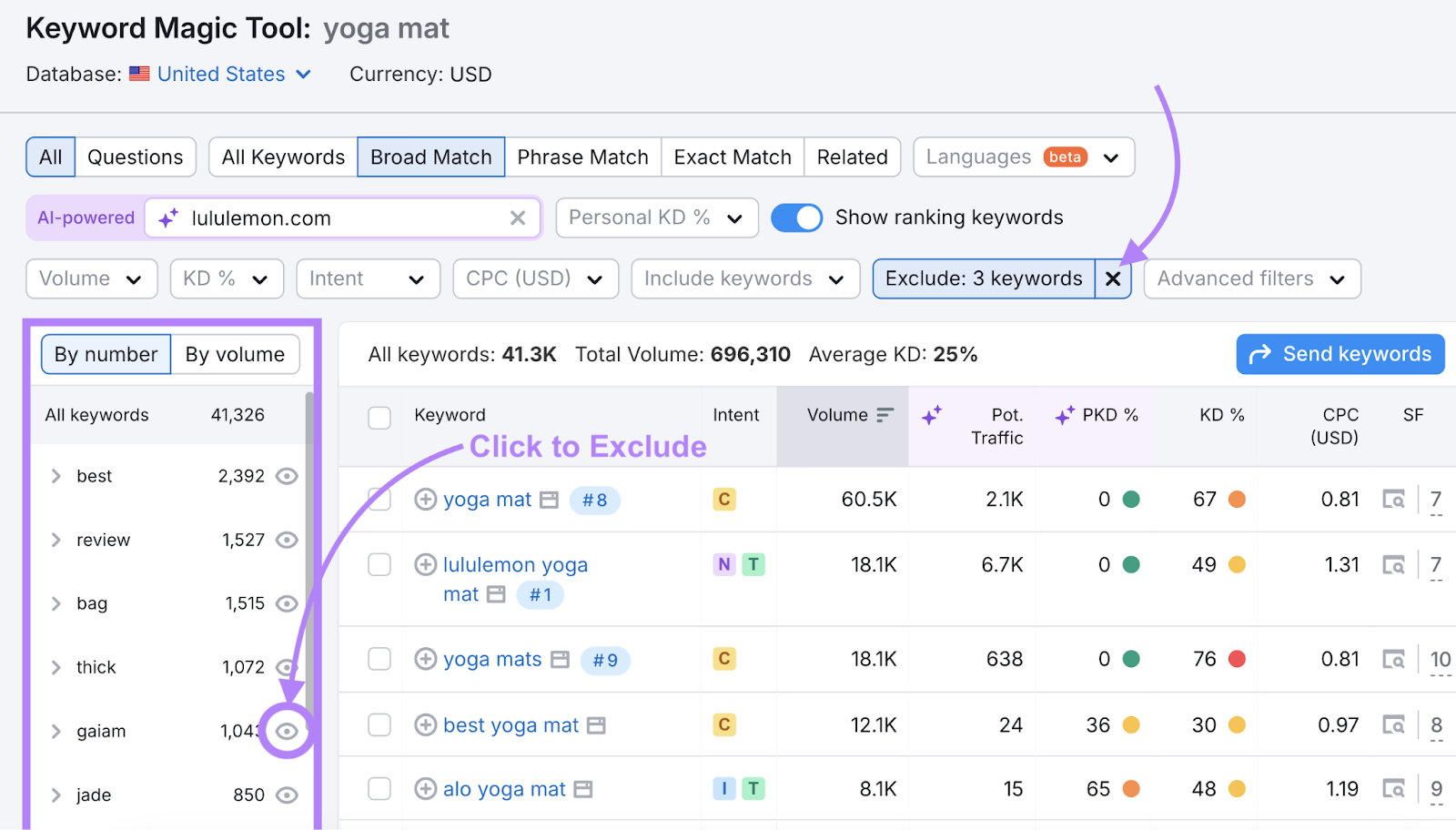Select the Phrase Match tab
This screenshot has height=830, width=1456.
(x=582, y=157)
